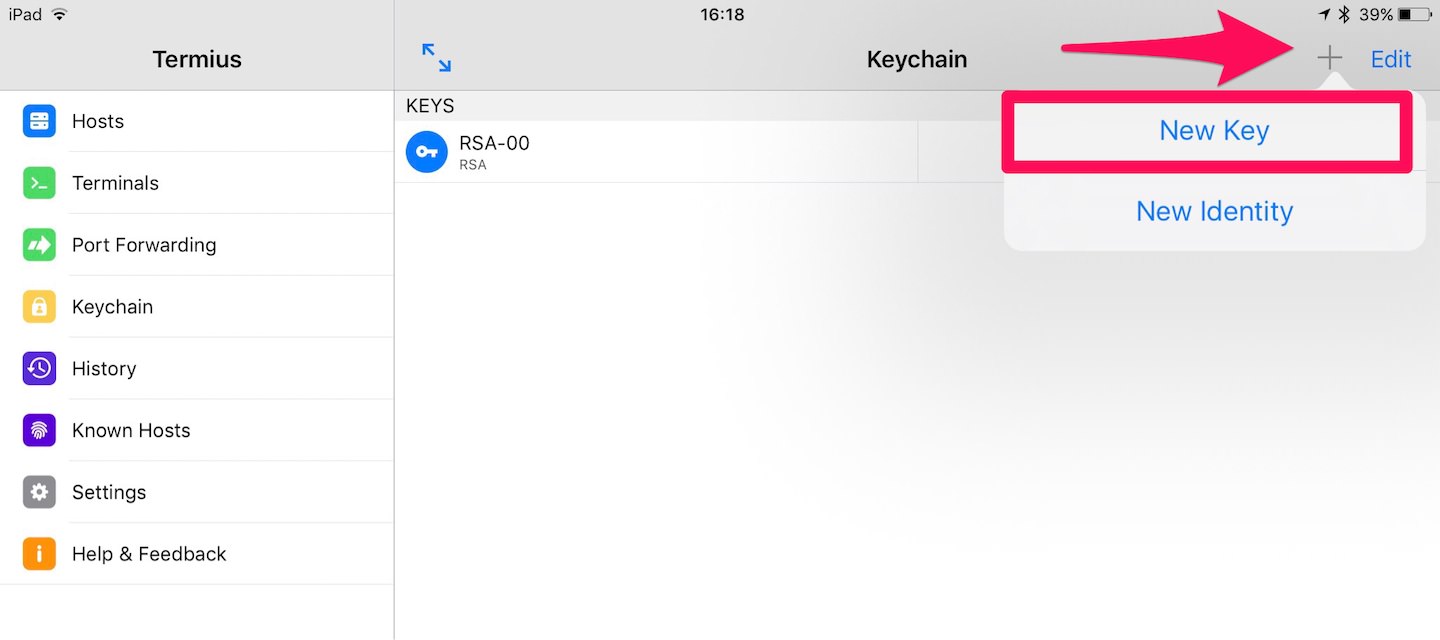Viewport: 1440px width, 640px height.
Task: Open the plus add menu
Action: click(x=1329, y=59)
